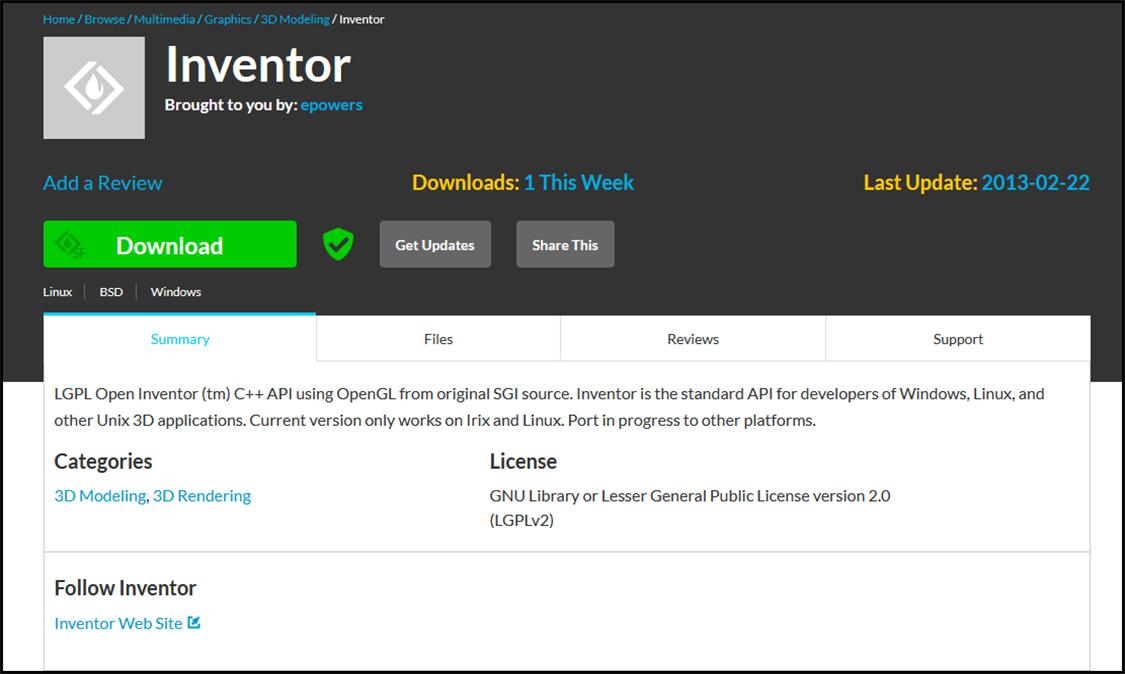Click the Share This button
1125x674 pixels.
coord(565,244)
